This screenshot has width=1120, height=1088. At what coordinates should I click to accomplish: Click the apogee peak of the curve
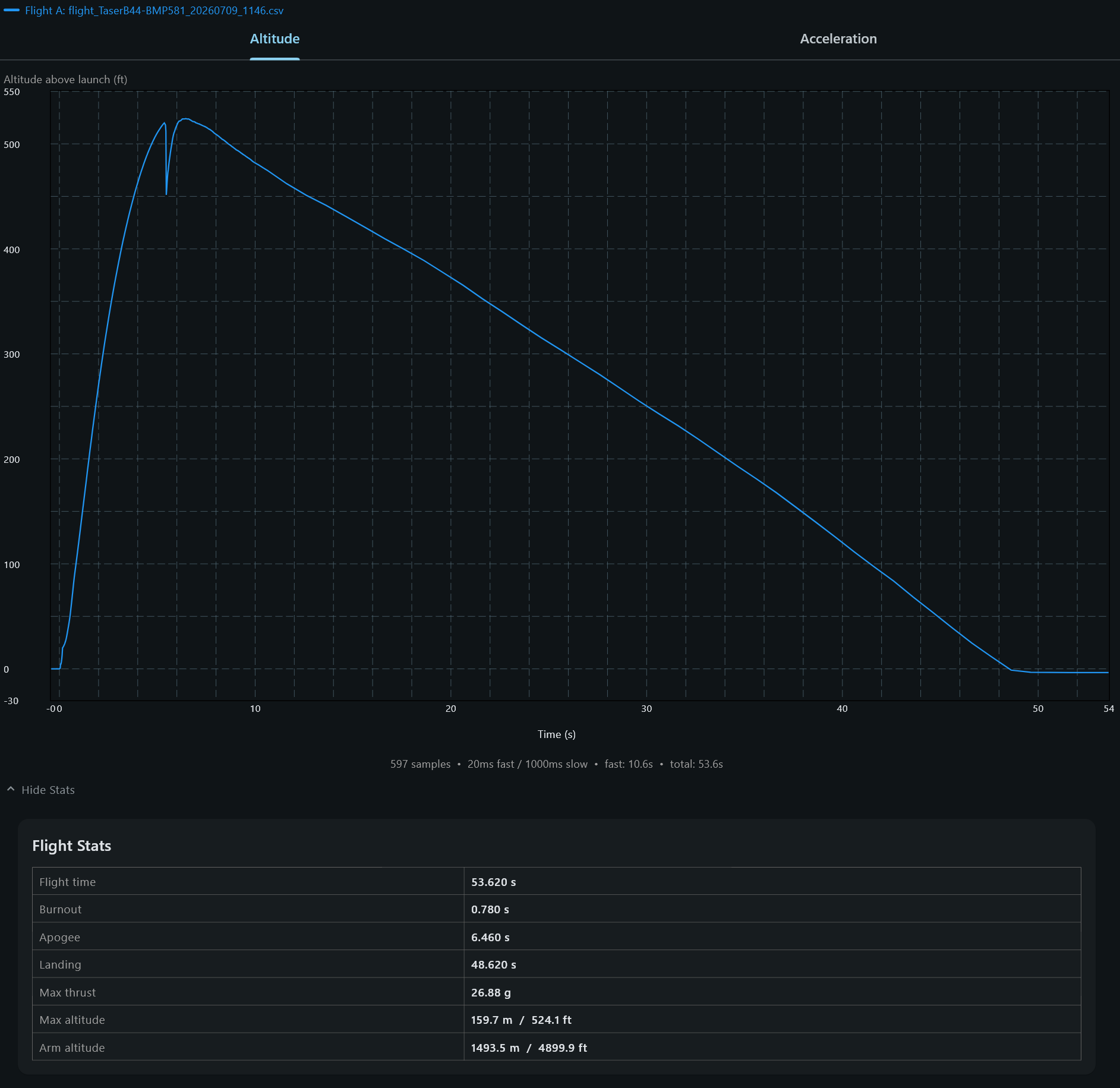pyautogui.click(x=185, y=119)
